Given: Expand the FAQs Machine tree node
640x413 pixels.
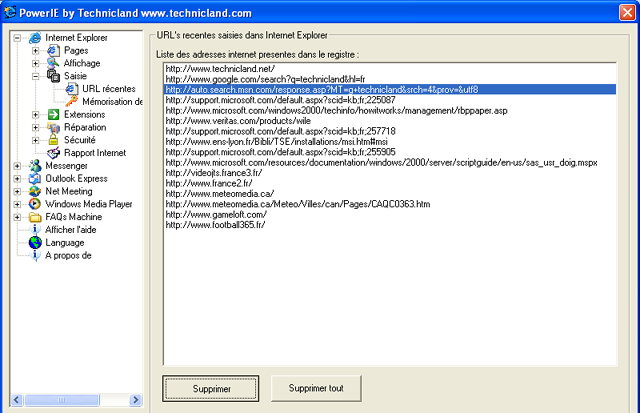Looking at the screenshot, I should 17,217.
